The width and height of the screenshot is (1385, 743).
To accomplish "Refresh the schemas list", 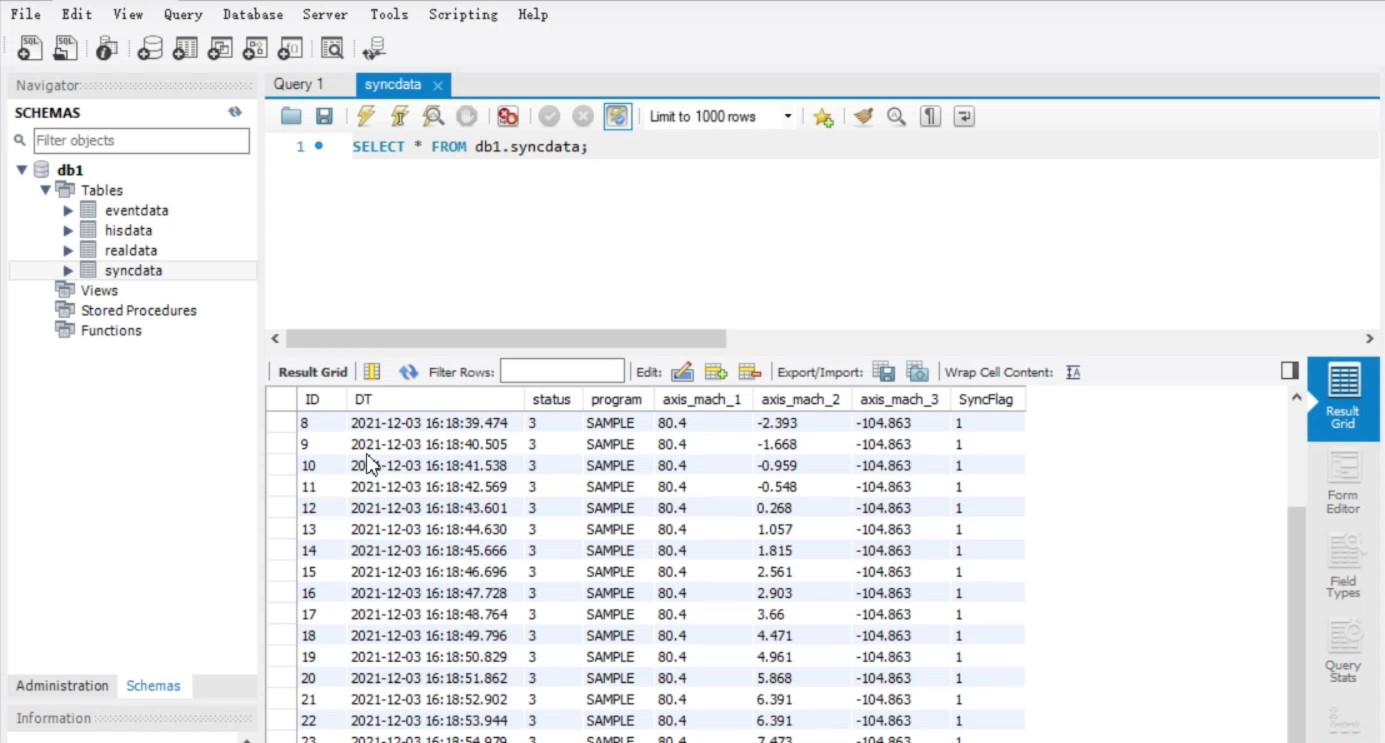I will [235, 112].
